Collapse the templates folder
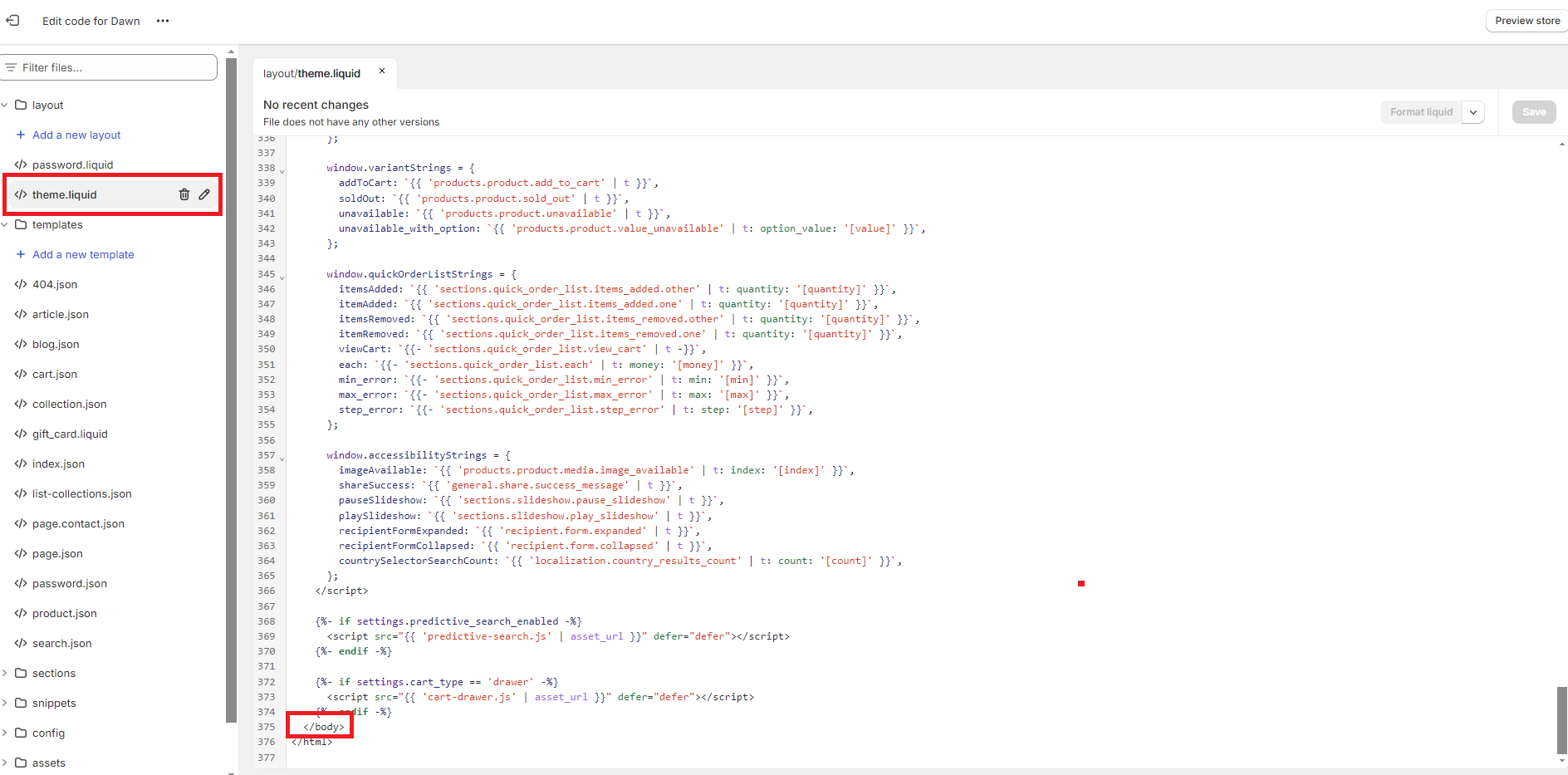 pos(5,225)
